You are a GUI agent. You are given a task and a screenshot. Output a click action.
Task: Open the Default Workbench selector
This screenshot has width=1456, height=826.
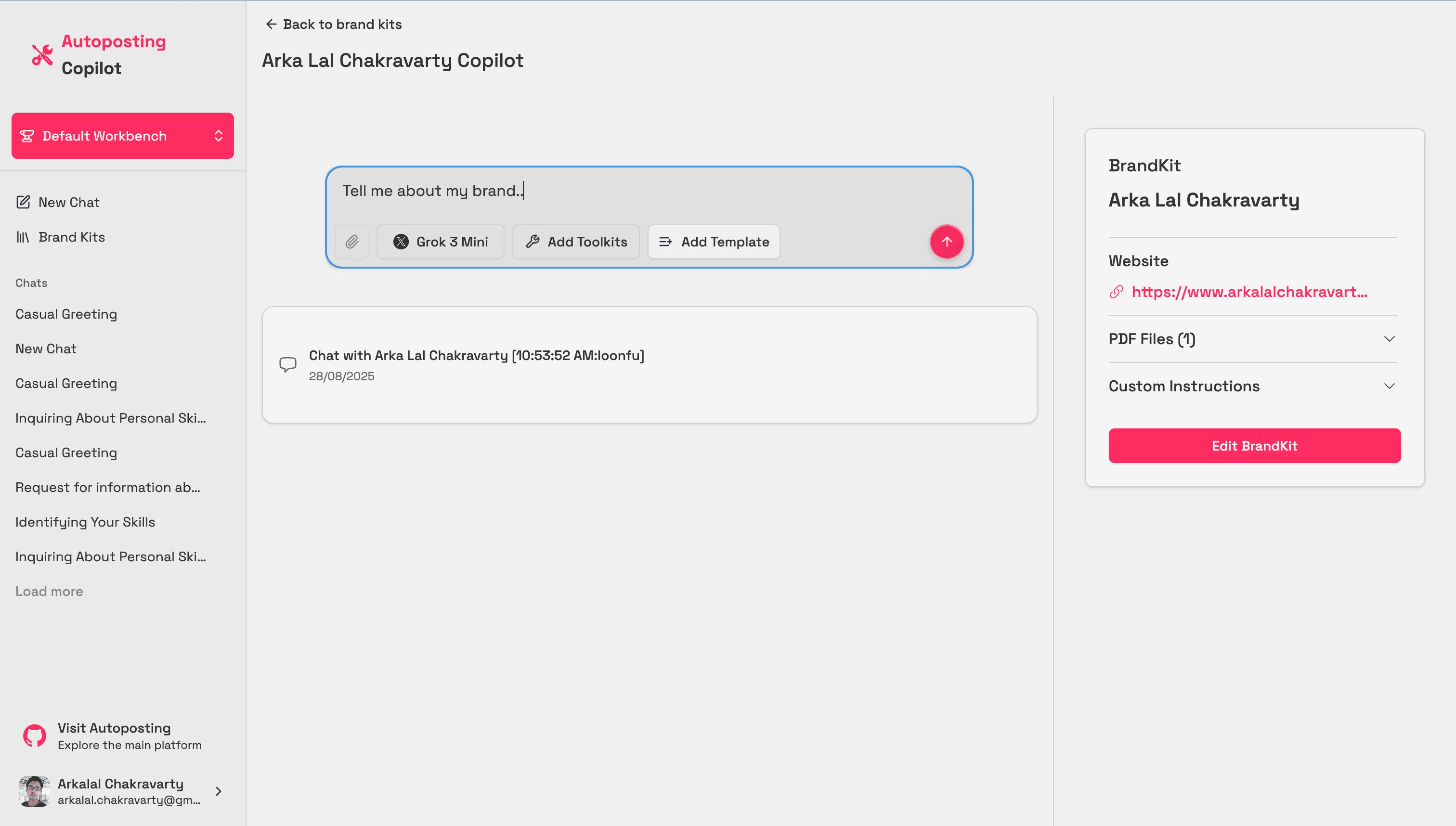[x=123, y=136]
